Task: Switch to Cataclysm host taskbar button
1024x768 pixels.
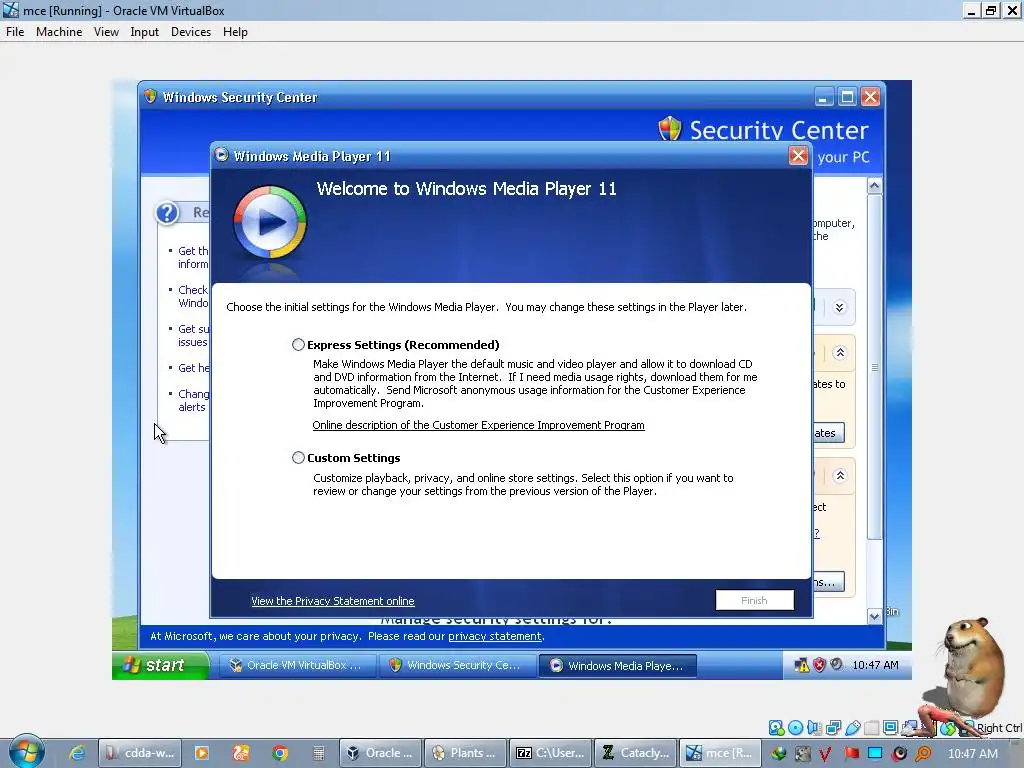Action: pos(635,753)
